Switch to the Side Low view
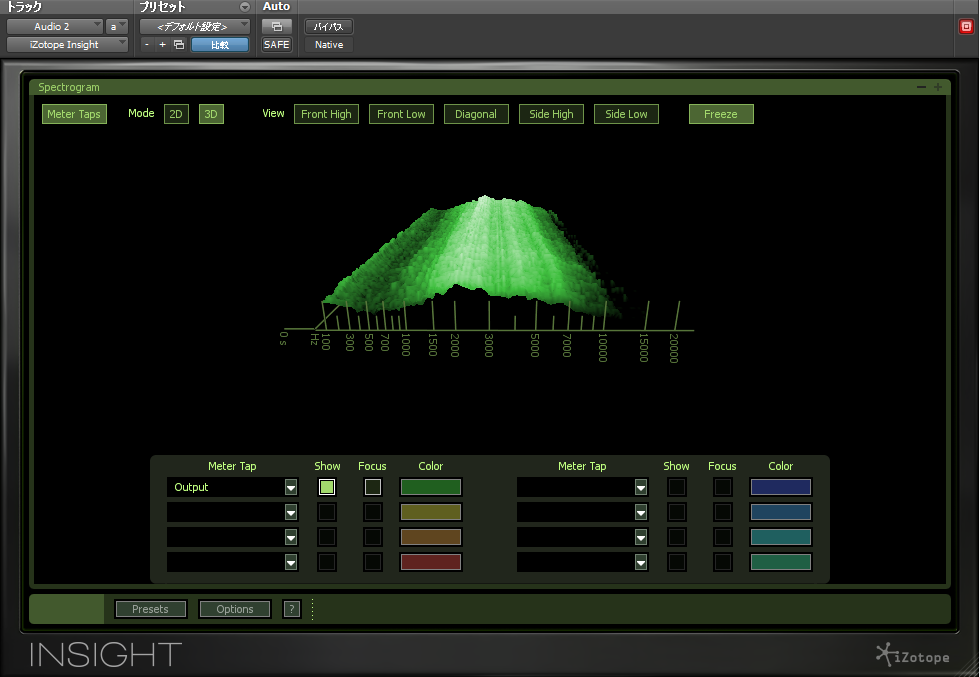 [x=626, y=114]
